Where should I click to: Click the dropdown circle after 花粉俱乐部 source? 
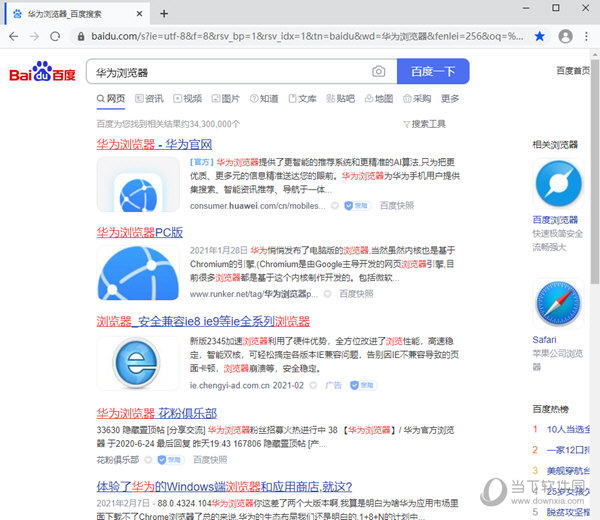tap(148, 460)
